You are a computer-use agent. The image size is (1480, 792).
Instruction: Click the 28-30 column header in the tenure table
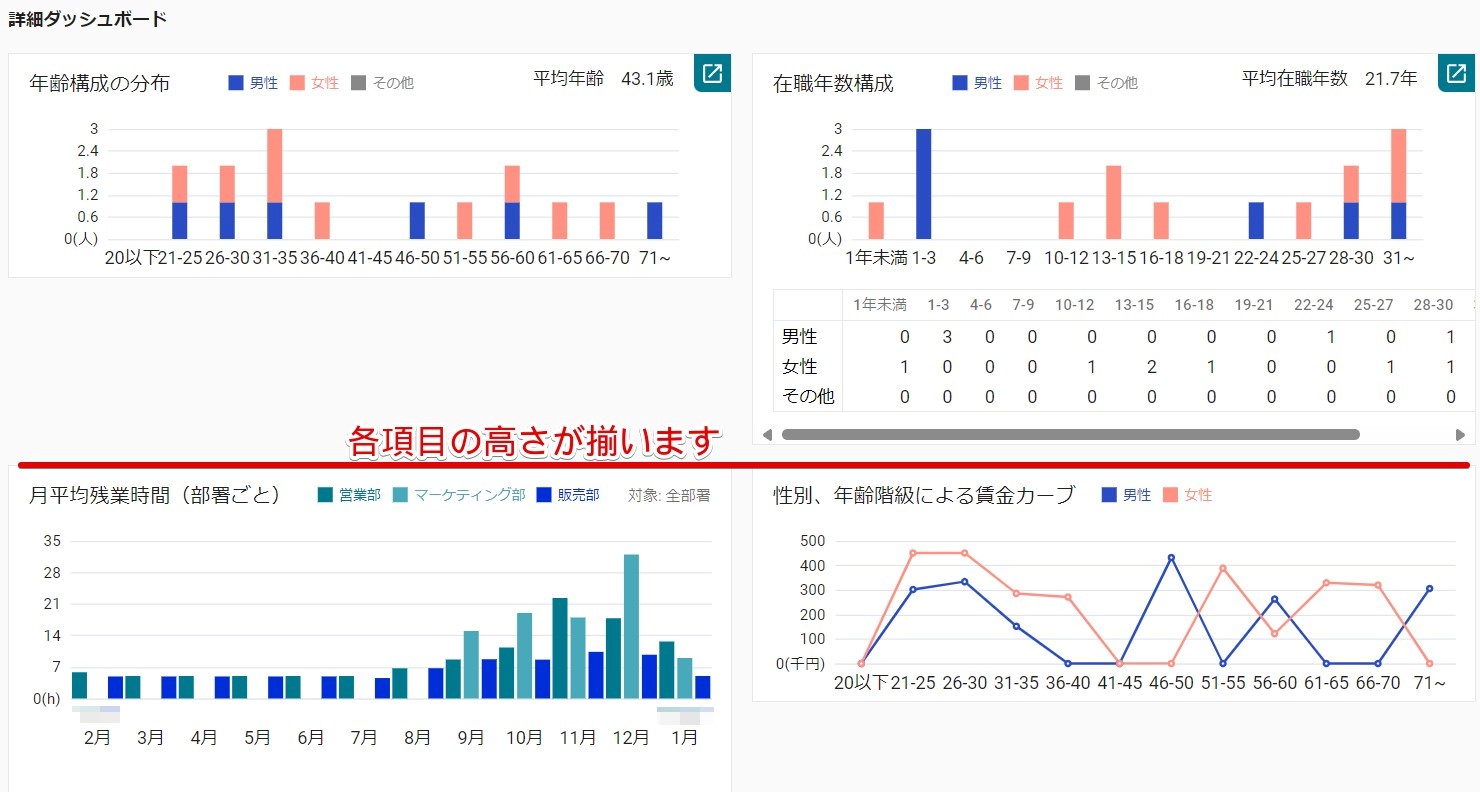pyautogui.click(x=1433, y=305)
